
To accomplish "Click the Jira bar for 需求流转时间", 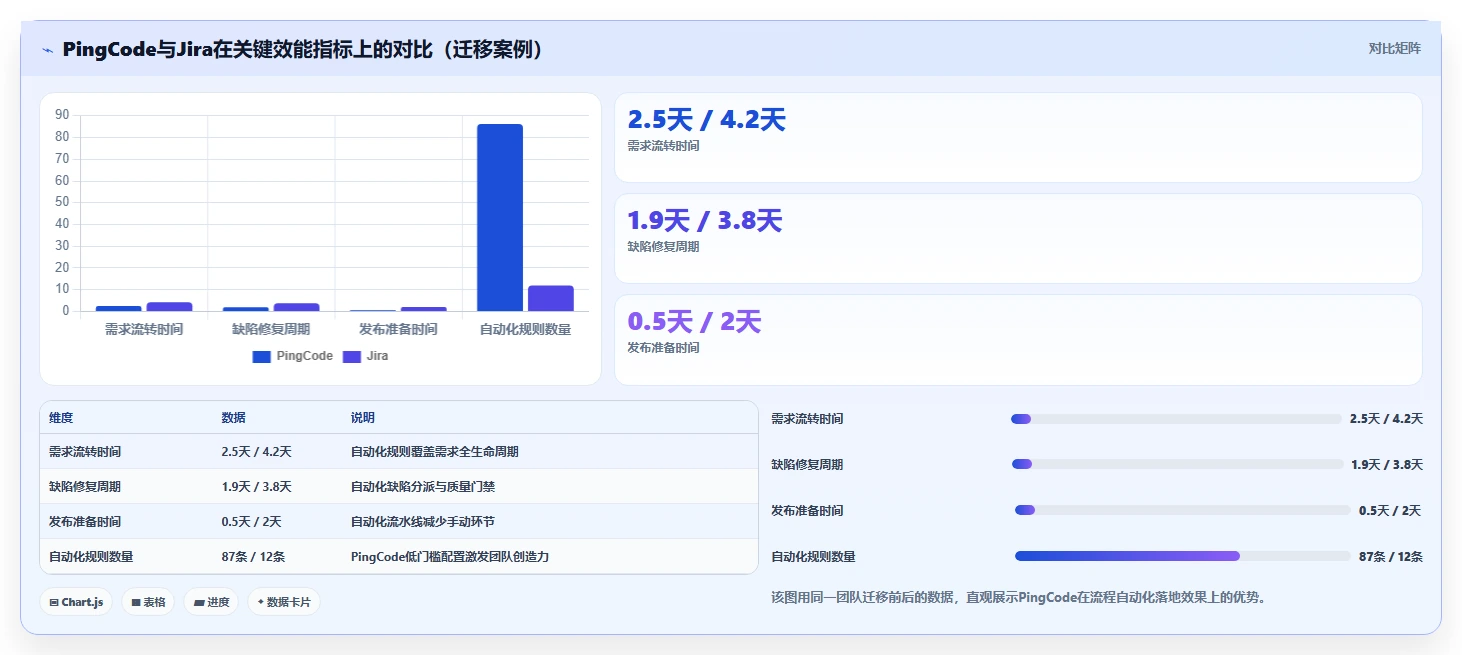I will (x=169, y=307).
